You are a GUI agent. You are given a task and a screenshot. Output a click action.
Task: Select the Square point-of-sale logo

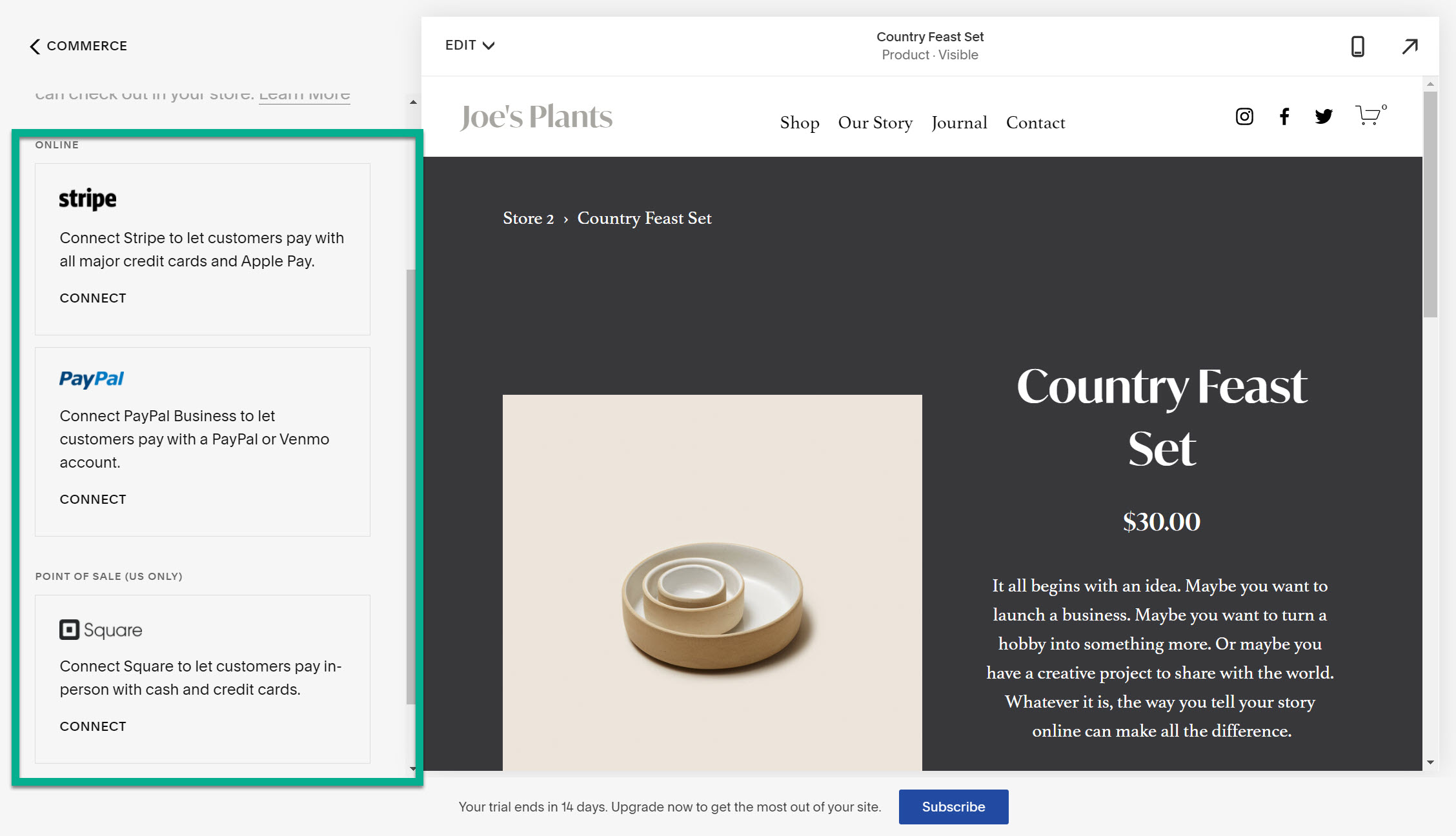(x=100, y=630)
